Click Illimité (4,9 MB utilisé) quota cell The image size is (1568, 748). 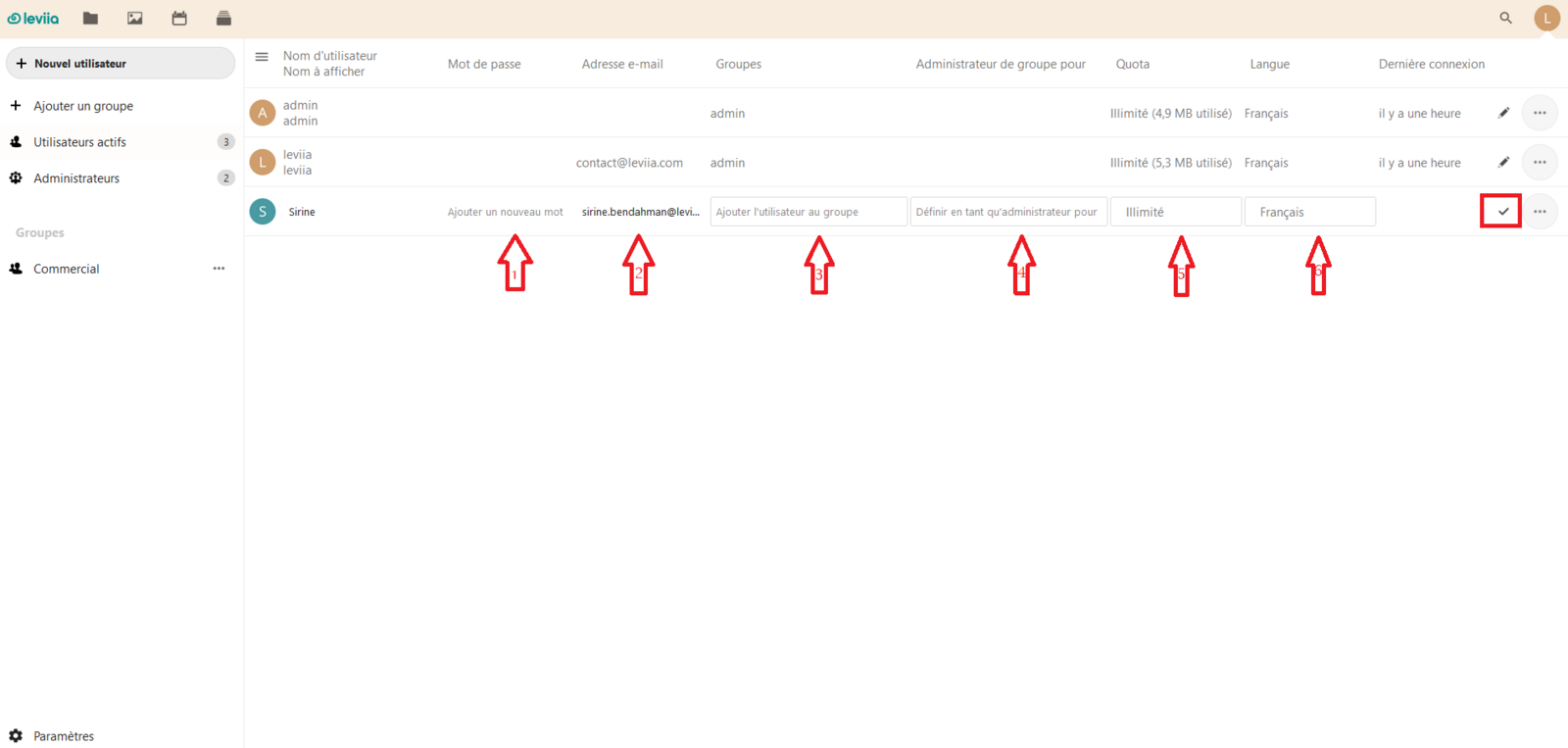tap(1170, 114)
